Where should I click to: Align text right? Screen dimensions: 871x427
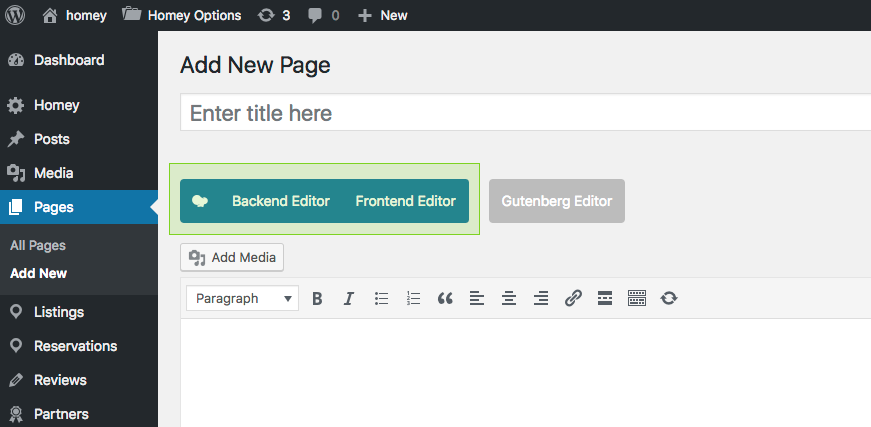(x=541, y=299)
